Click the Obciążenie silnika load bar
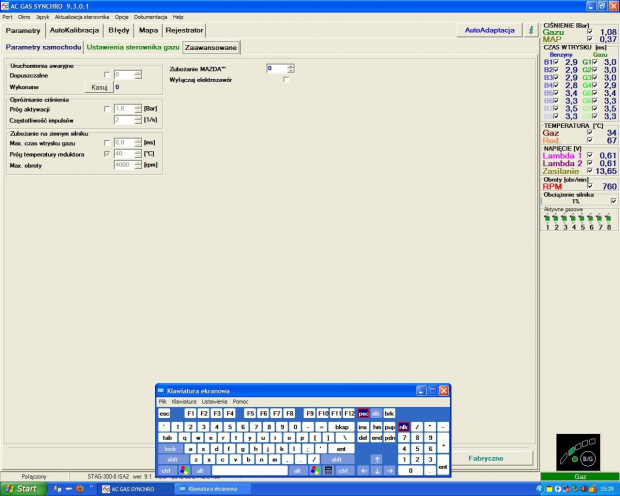 (575, 201)
